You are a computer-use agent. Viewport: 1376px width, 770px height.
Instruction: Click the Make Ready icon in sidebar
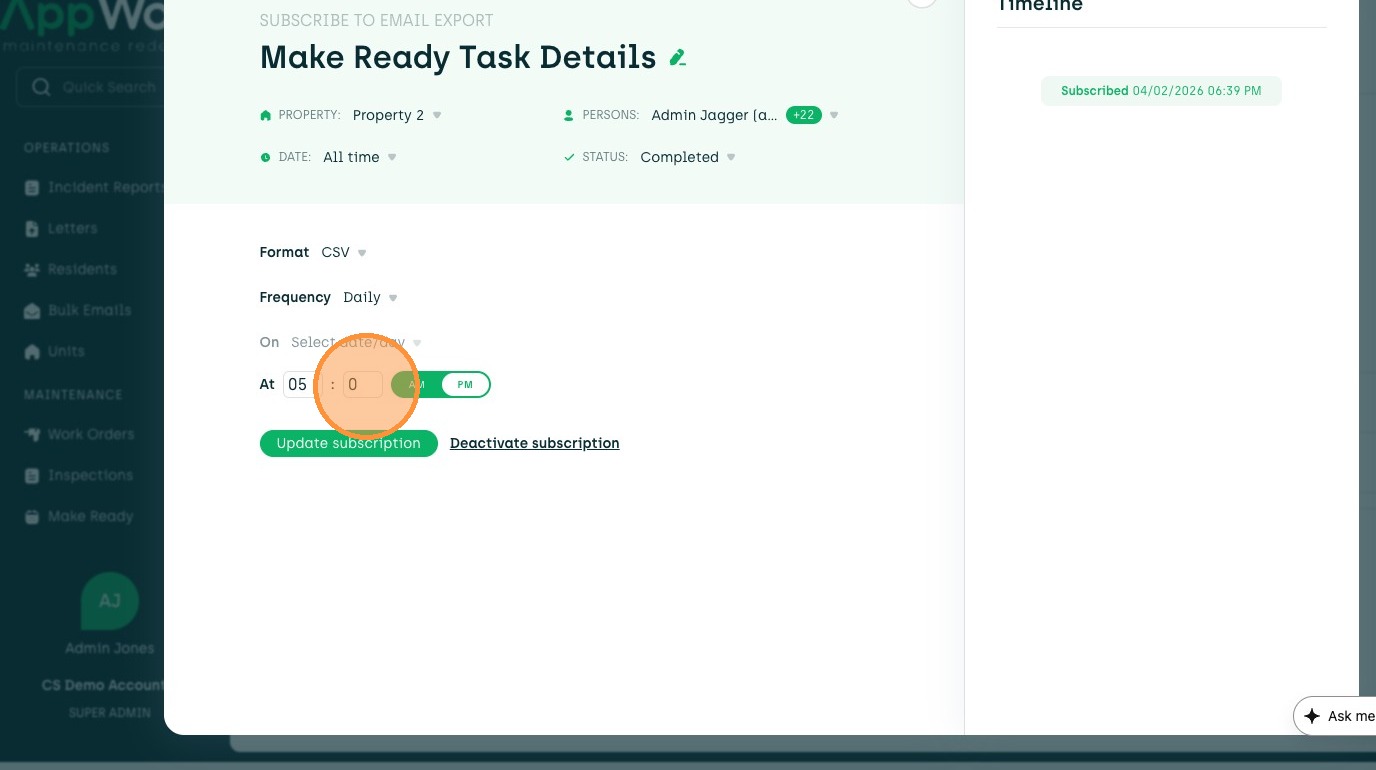[x=32, y=517]
